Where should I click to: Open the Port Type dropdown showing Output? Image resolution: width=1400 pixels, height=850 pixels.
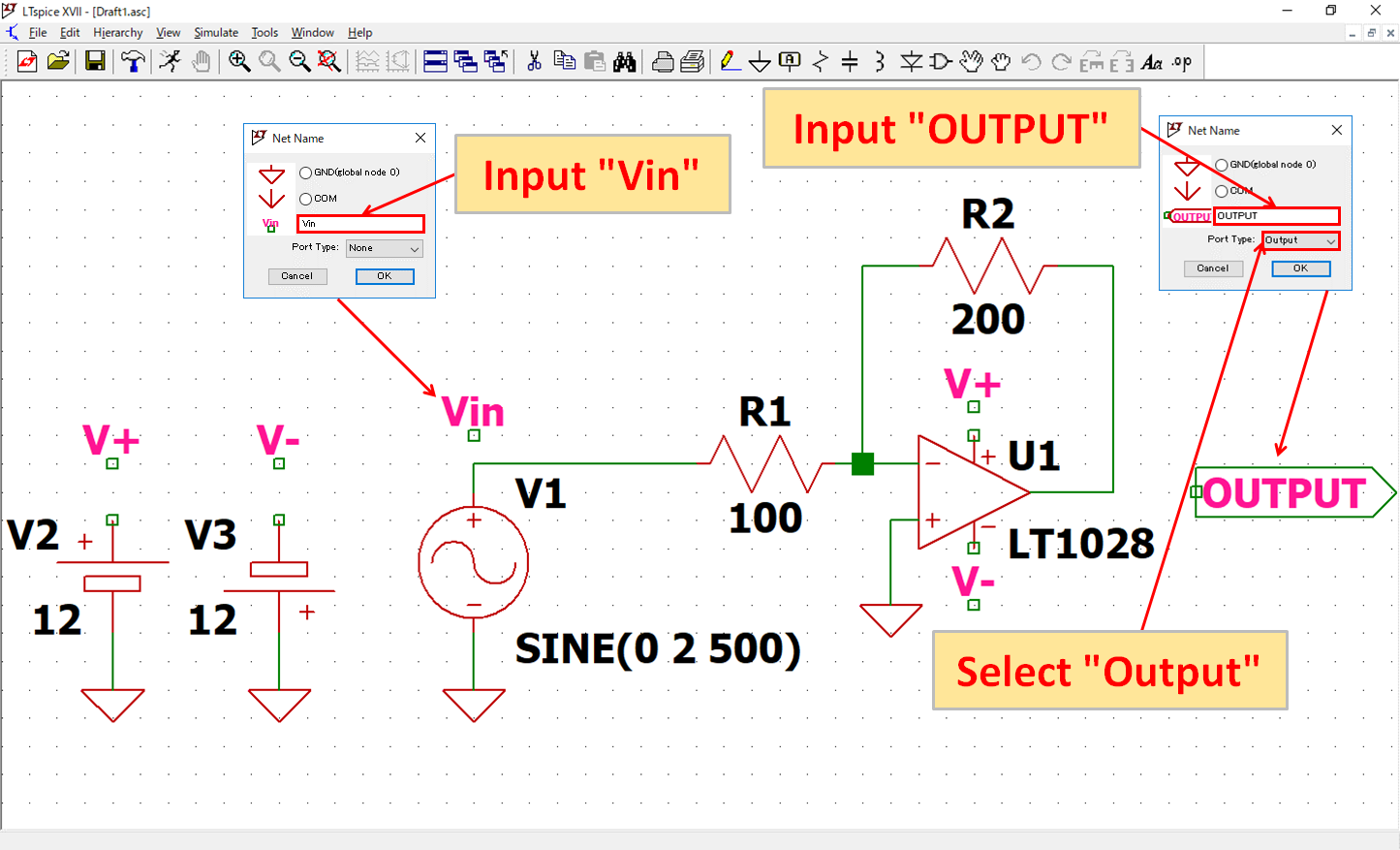[1299, 239]
